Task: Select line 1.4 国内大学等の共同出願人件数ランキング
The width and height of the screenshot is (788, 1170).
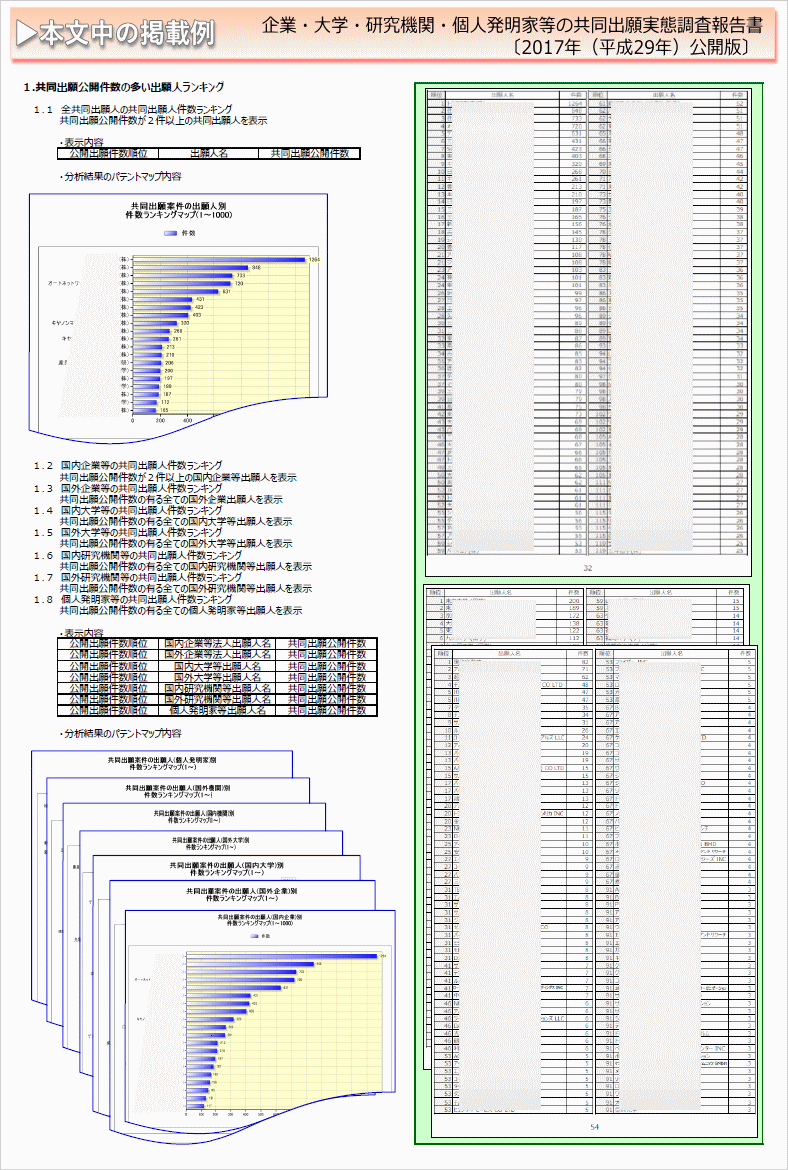Action: click(x=128, y=510)
